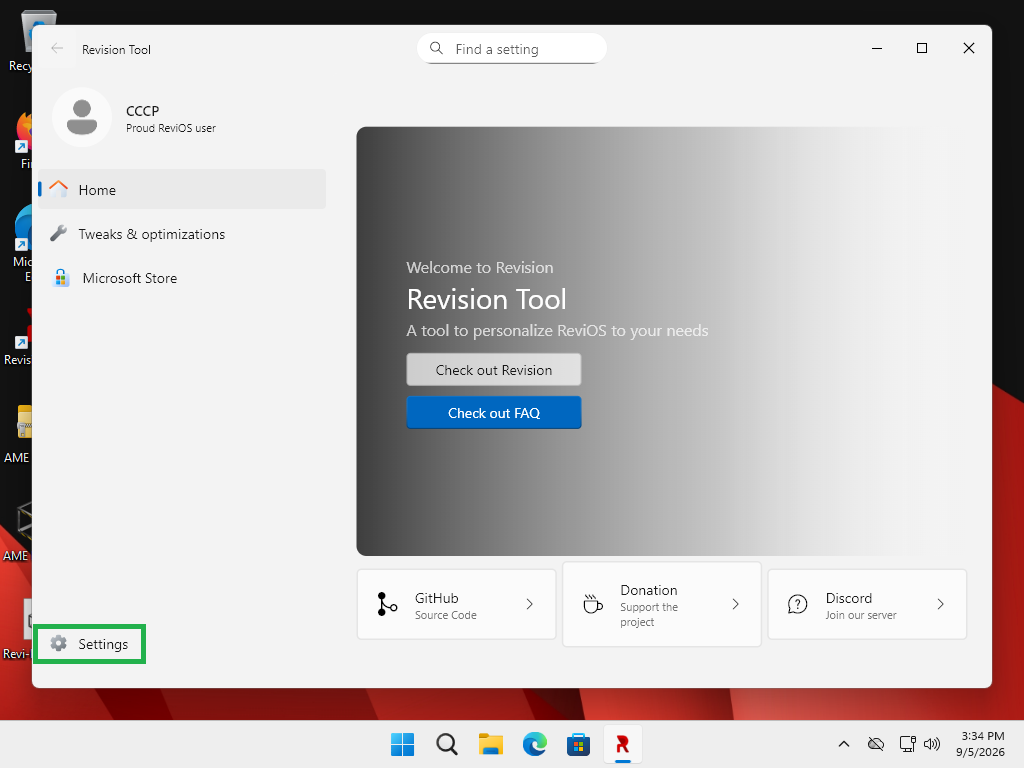Viewport: 1024px width, 768px height.
Task: Click the 'Proud ReviOS user' text
Action: [170, 128]
